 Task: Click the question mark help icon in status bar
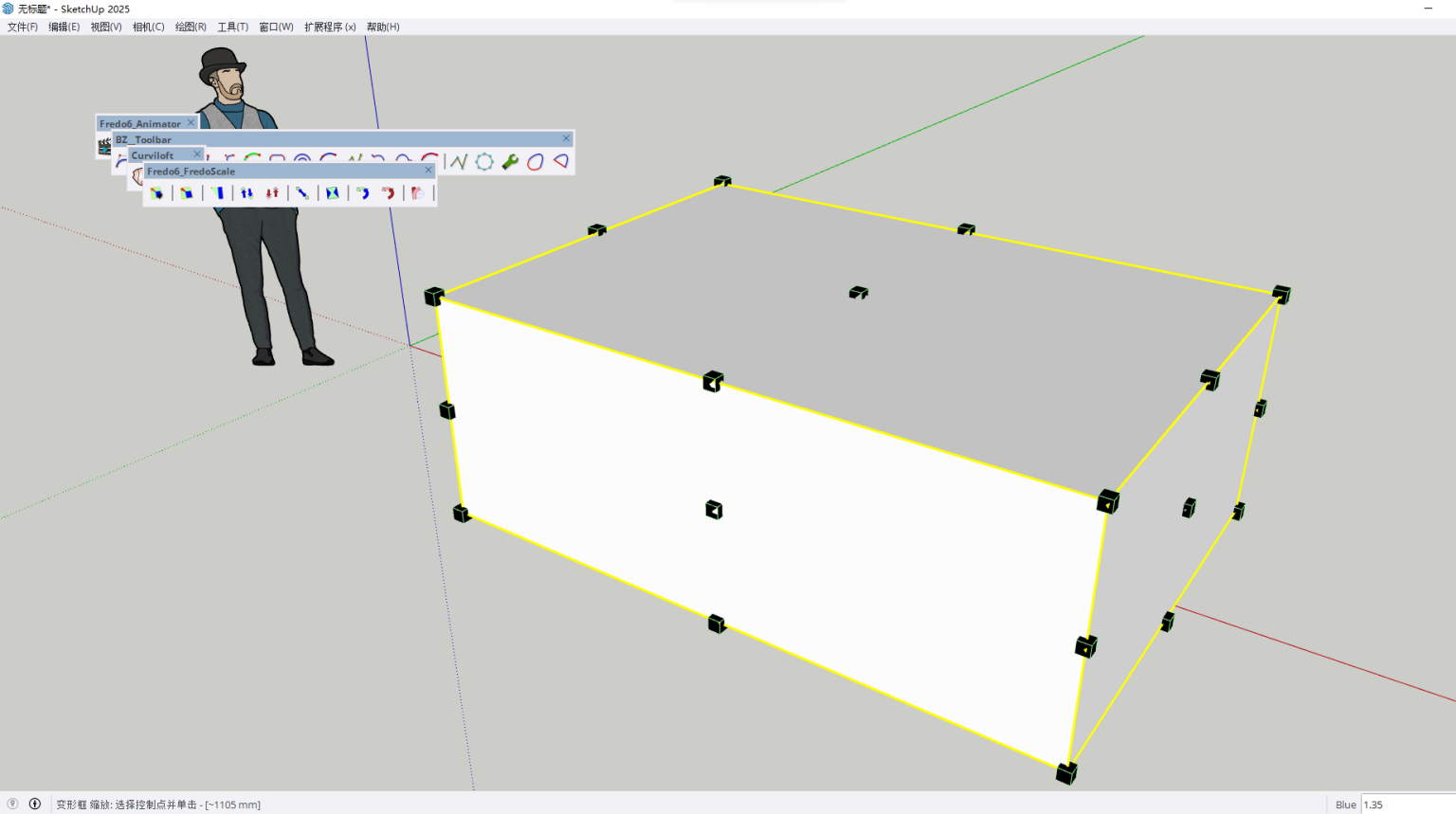tap(11, 804)
